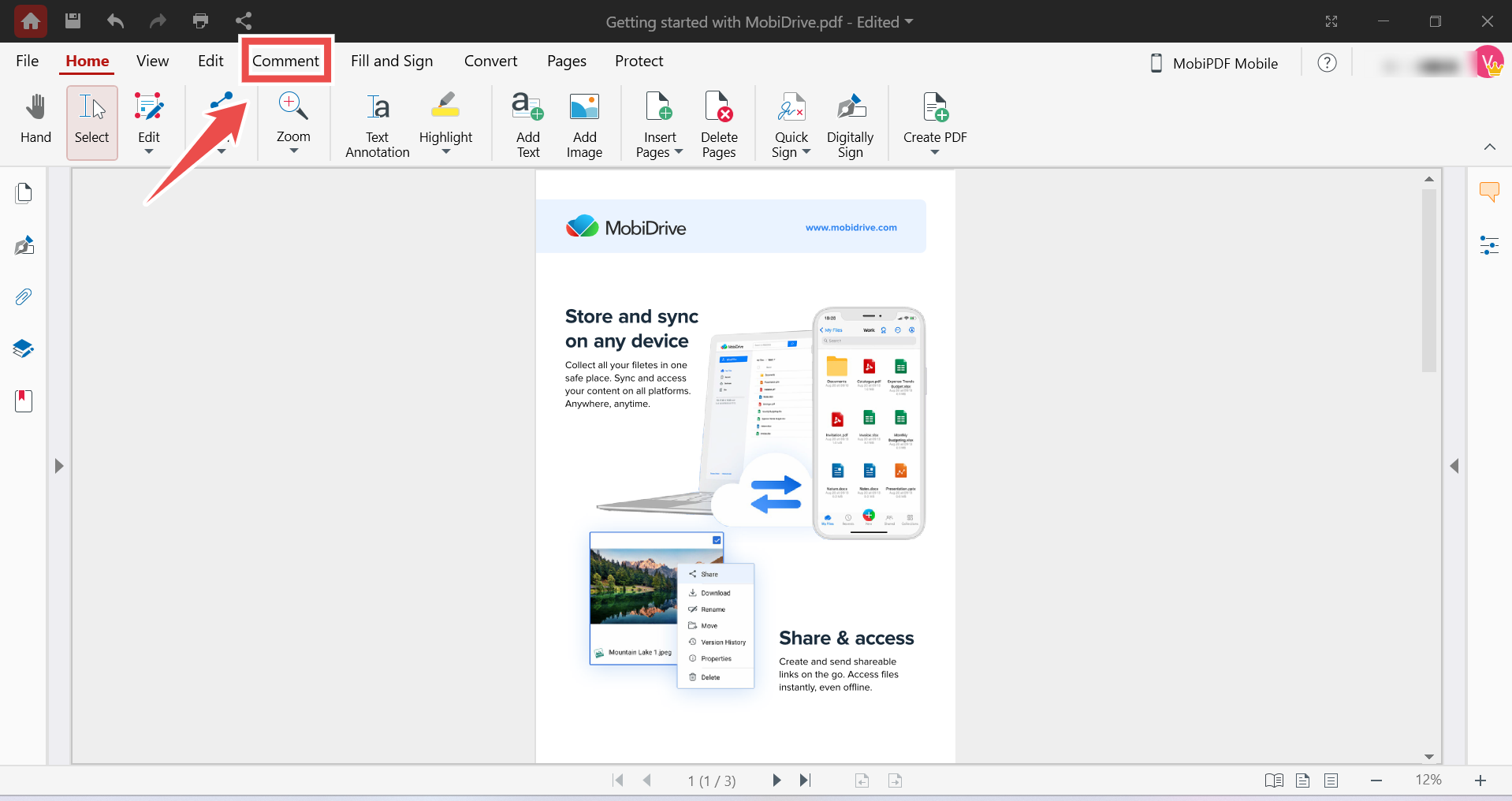
Task: Enable two-page reading view
Action: (1274, 781)
